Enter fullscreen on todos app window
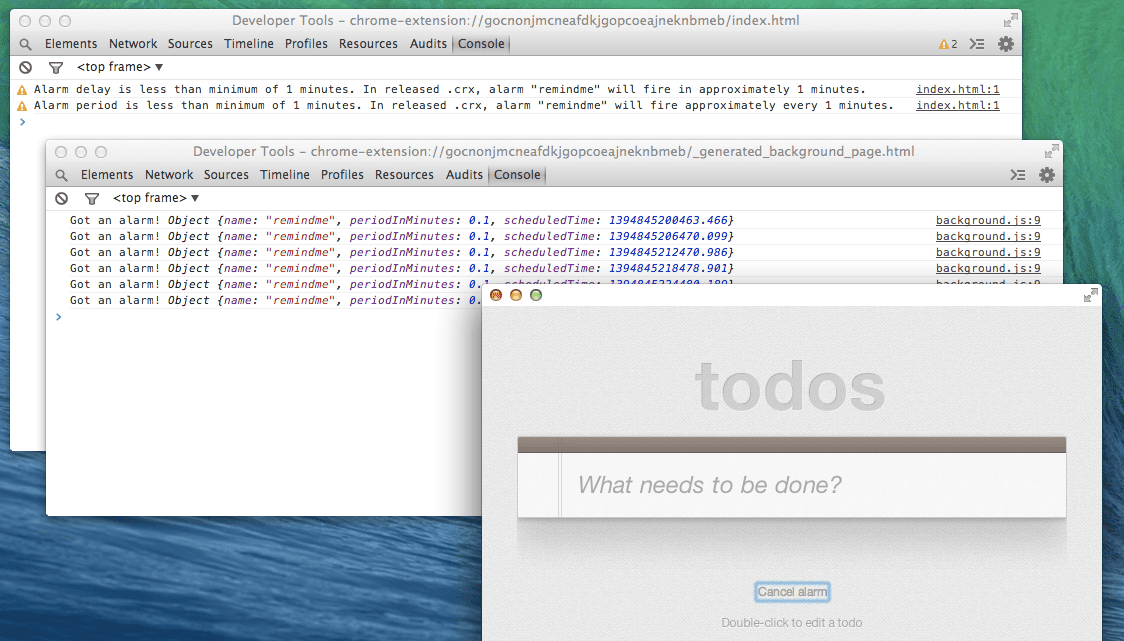 tap(1090, 296)
